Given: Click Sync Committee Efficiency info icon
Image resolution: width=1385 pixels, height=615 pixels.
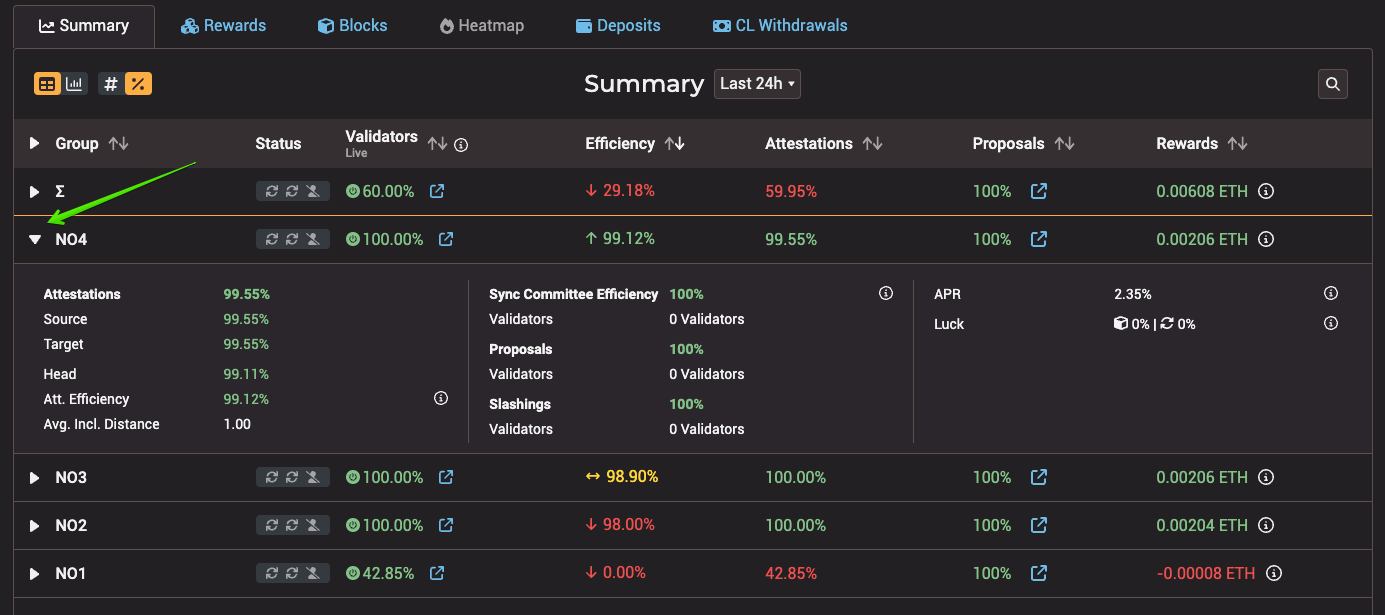Looking at the screenshot, I should click(886, 293).
